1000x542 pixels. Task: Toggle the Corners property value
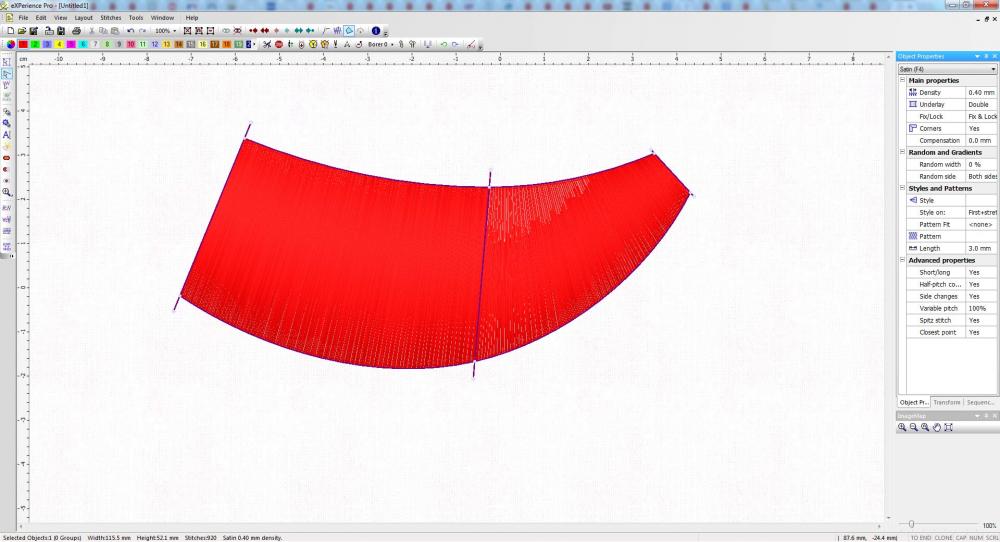(981, 128)
